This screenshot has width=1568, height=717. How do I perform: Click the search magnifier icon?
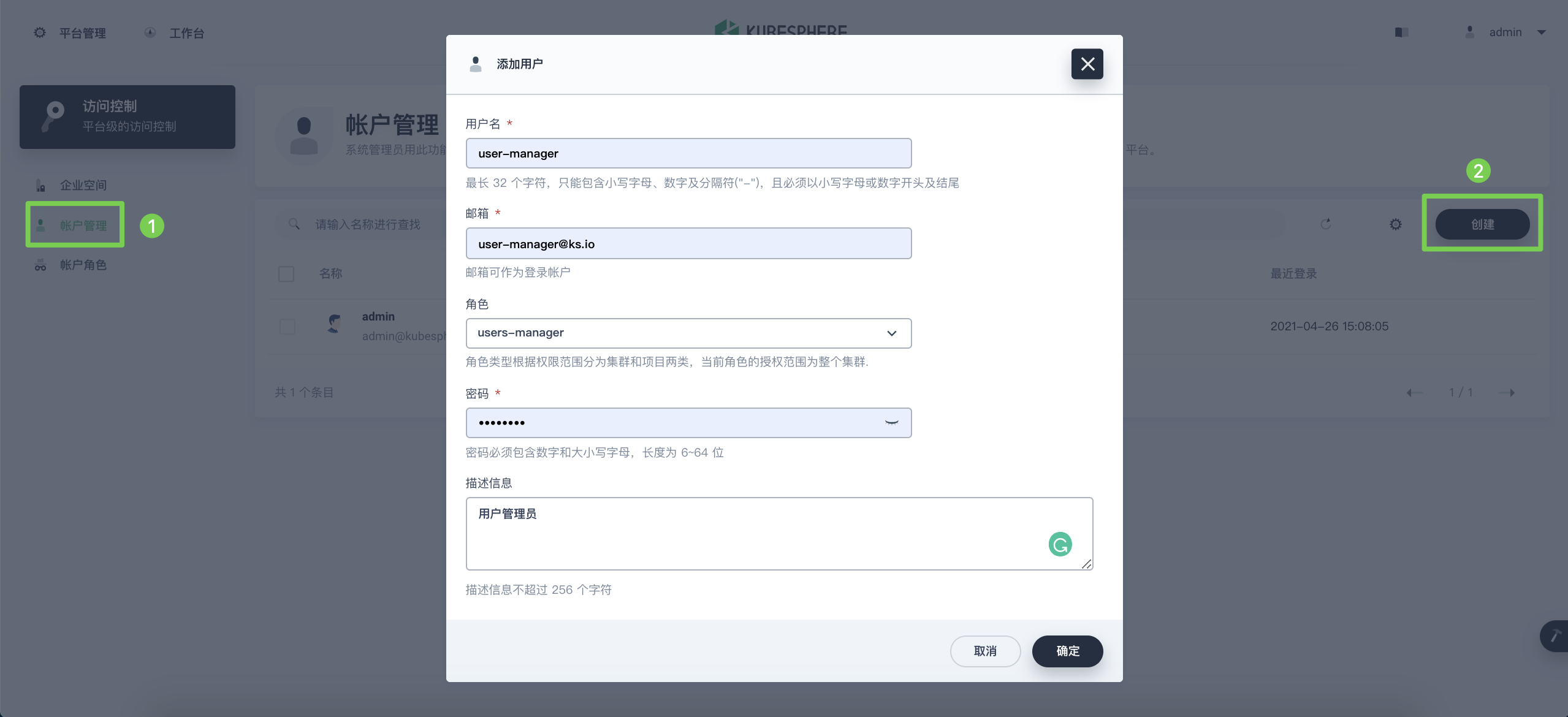(294, 224)
